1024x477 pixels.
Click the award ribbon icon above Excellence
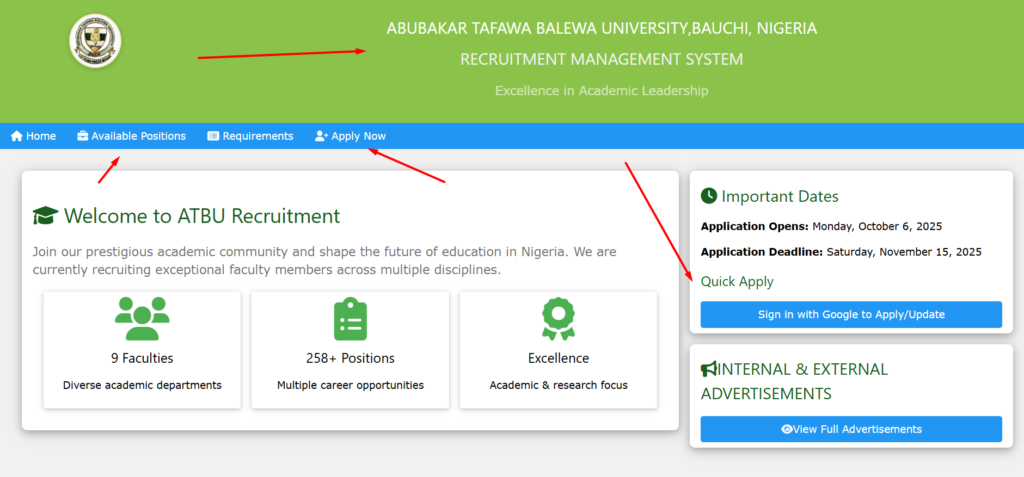coord(558,319)
